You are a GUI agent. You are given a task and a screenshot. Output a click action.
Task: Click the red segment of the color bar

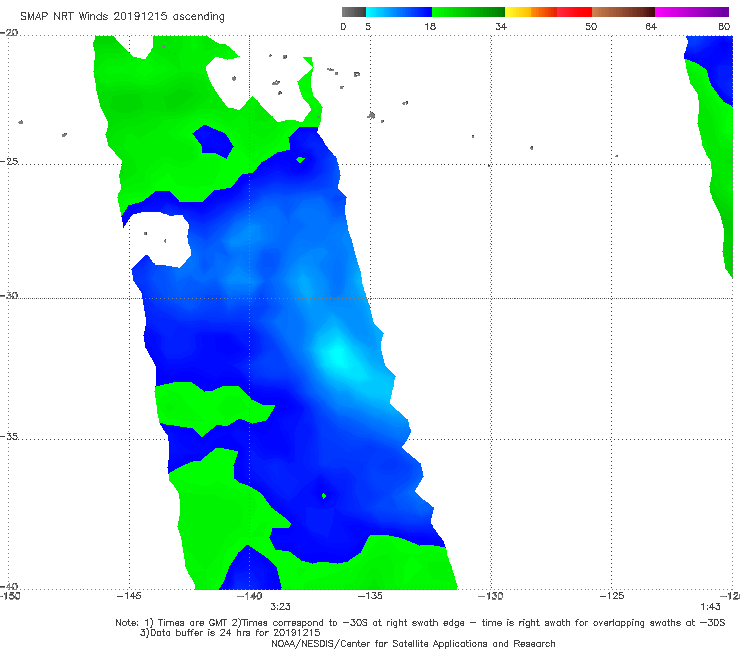(x=574, y=12)
